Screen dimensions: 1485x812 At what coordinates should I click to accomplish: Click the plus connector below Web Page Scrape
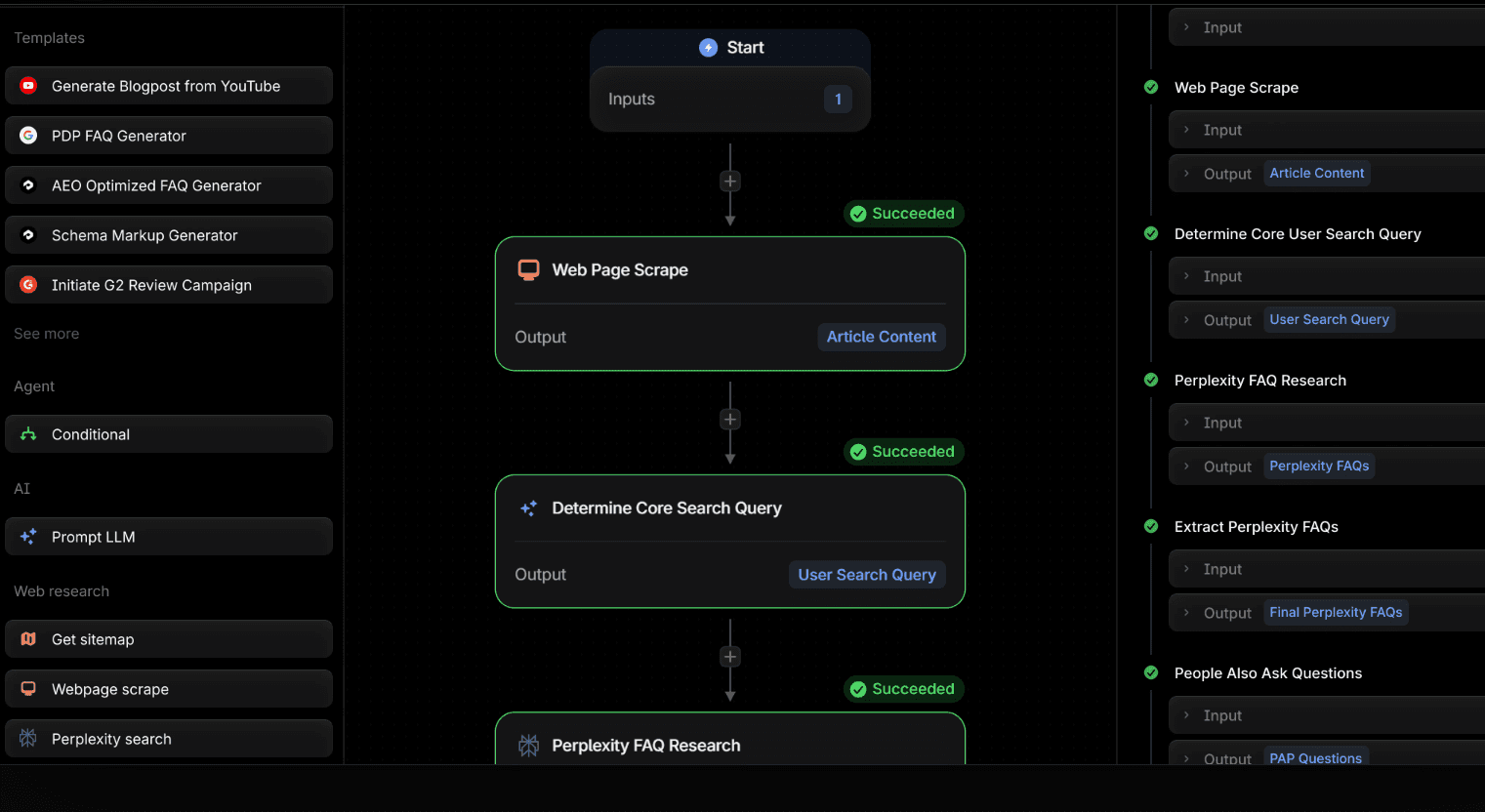[730, 420]
